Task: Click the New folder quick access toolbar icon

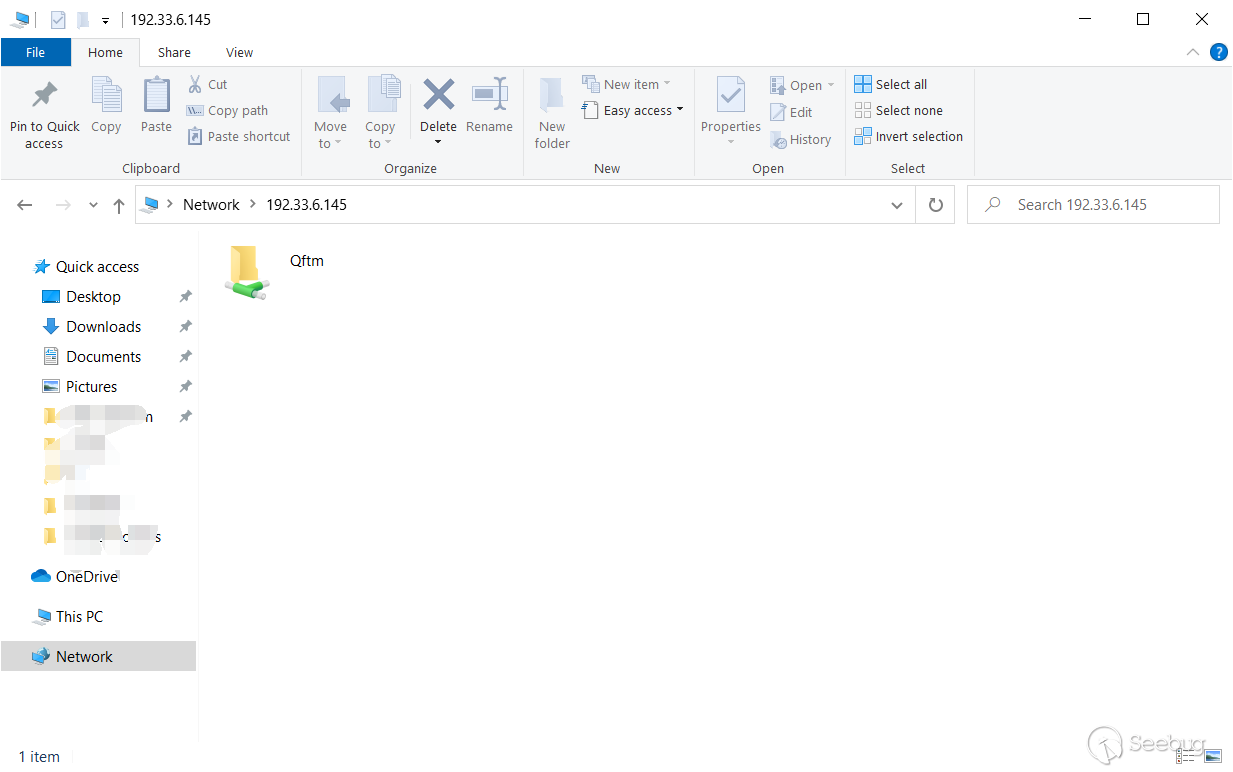Action: [83, 19]
